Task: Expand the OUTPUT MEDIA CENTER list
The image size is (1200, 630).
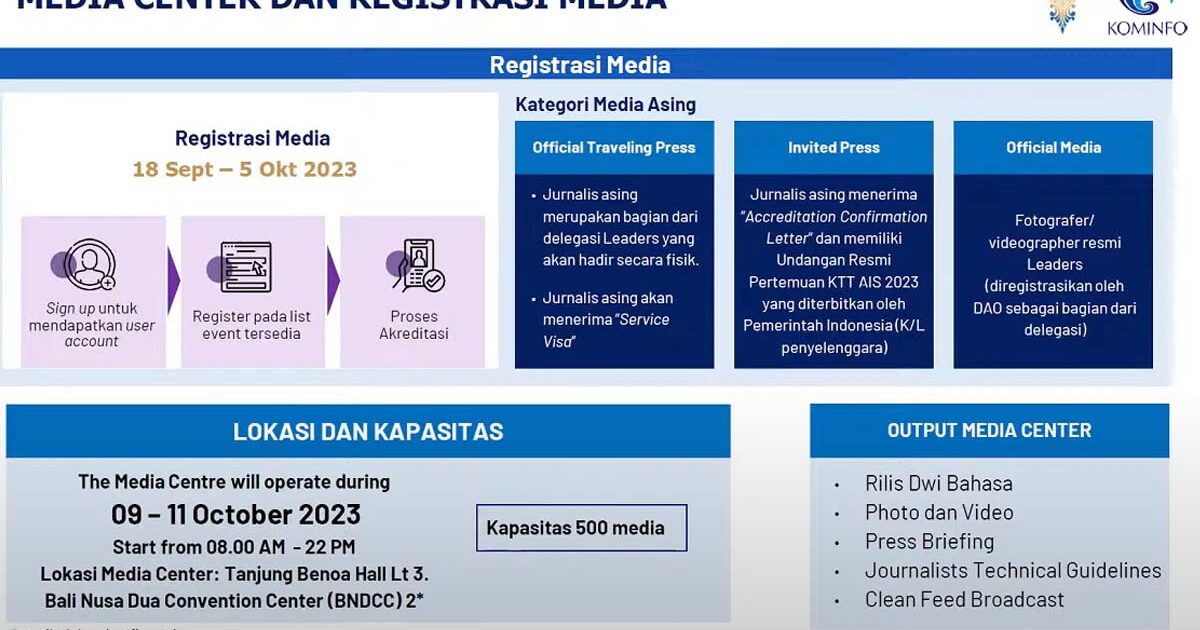Action: [x=988, y=430]
